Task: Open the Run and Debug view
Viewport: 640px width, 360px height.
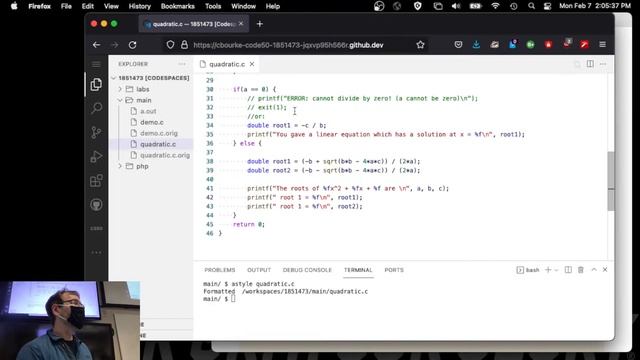Action: (96, 156)
